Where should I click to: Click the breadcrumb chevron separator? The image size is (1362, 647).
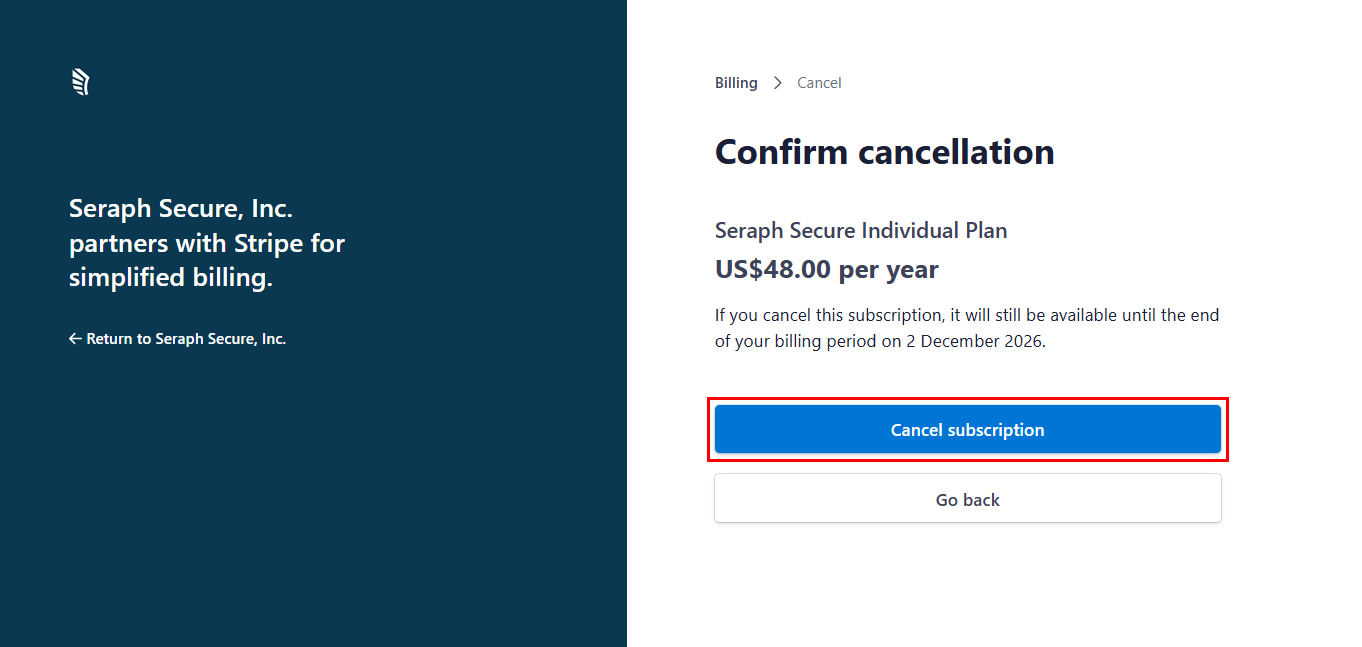778,83
